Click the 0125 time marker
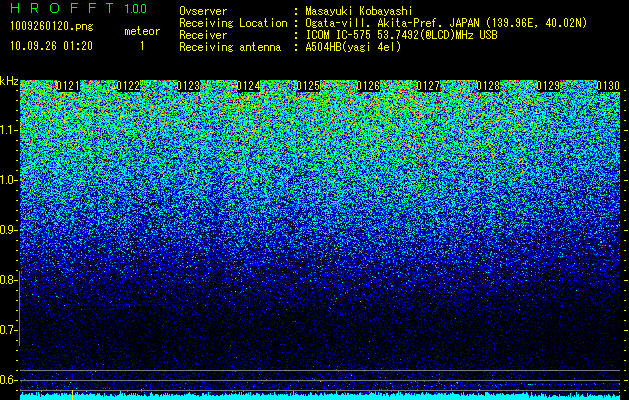The image size is (629, 400). pyautogui.click(x=308, y=86)
